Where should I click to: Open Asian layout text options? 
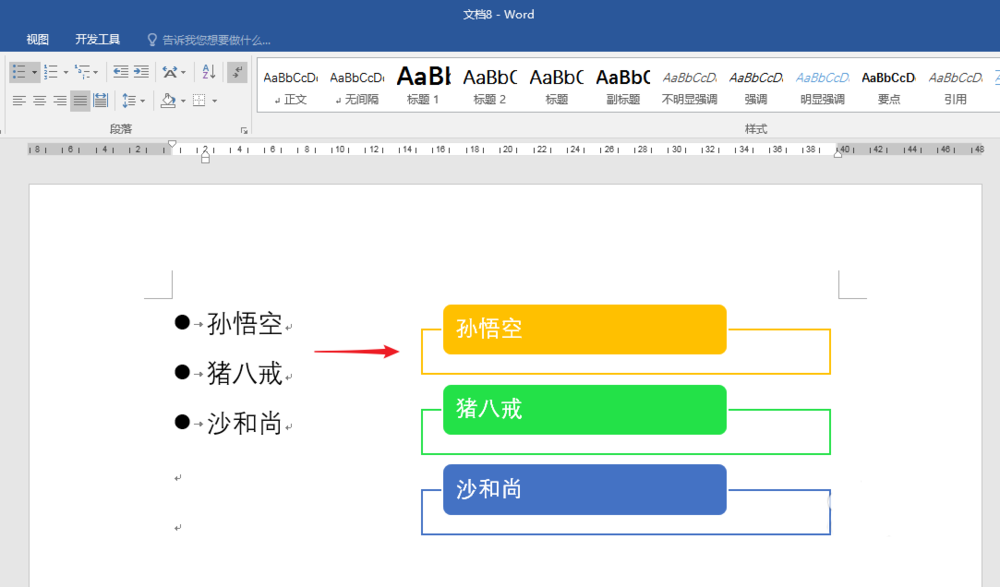tap(170, 71)
